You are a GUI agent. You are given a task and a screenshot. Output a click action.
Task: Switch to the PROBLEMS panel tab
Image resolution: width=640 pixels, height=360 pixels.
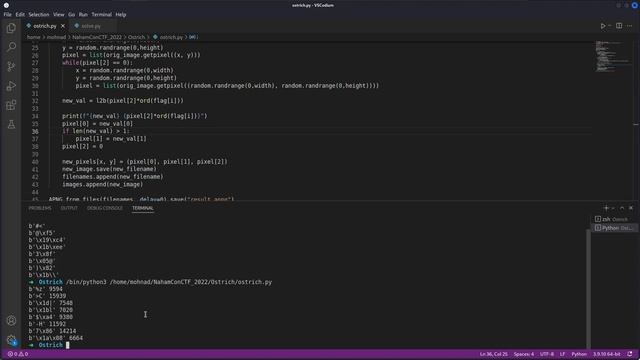pyautogui.click(x=40, y=208)
